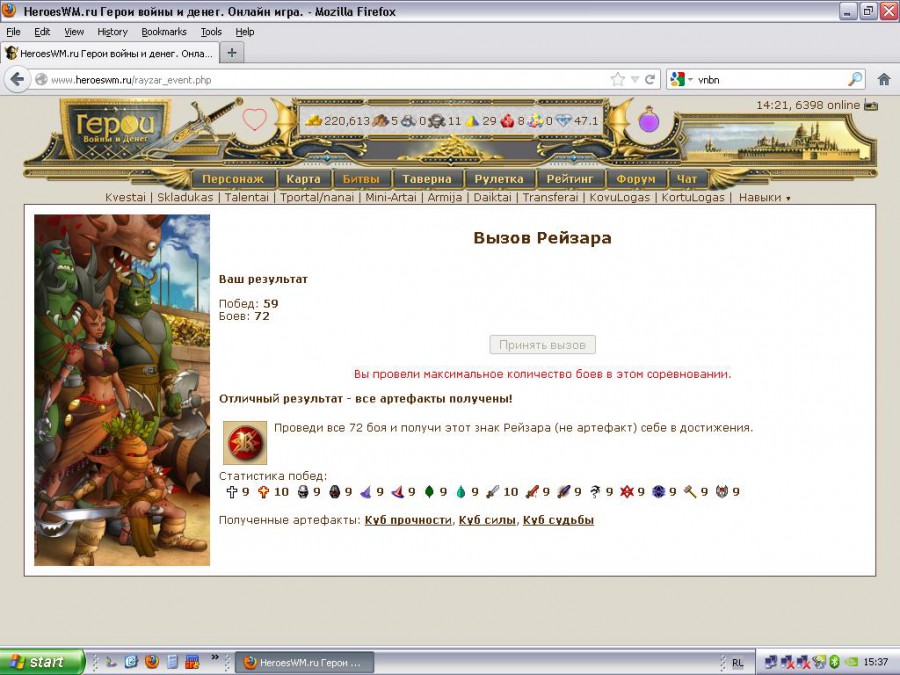Click the blue sphere faction icon
The width and height of the screenshot is (900, 675).
(658, 491)
